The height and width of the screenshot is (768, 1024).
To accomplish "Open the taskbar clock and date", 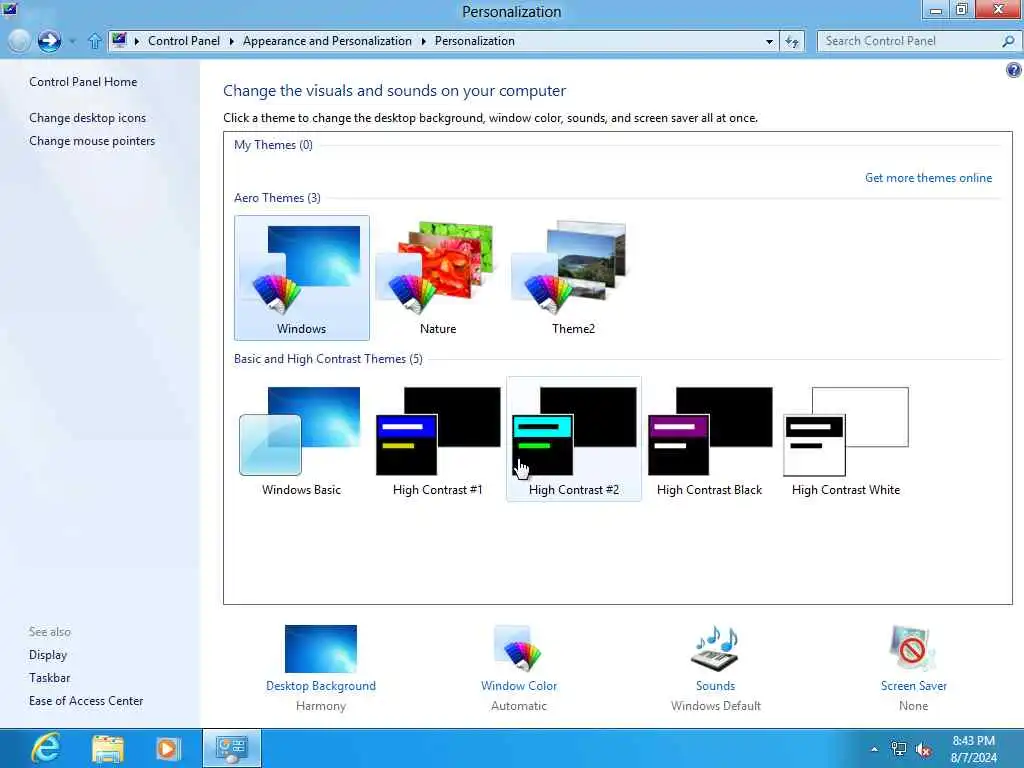I will [974, 749].
